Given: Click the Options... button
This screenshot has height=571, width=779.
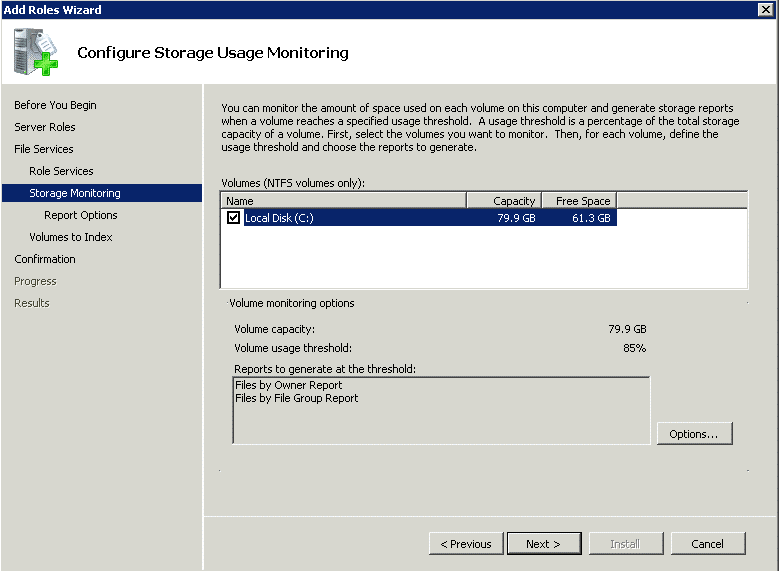Looking at the screenshot, I should 694,433.
